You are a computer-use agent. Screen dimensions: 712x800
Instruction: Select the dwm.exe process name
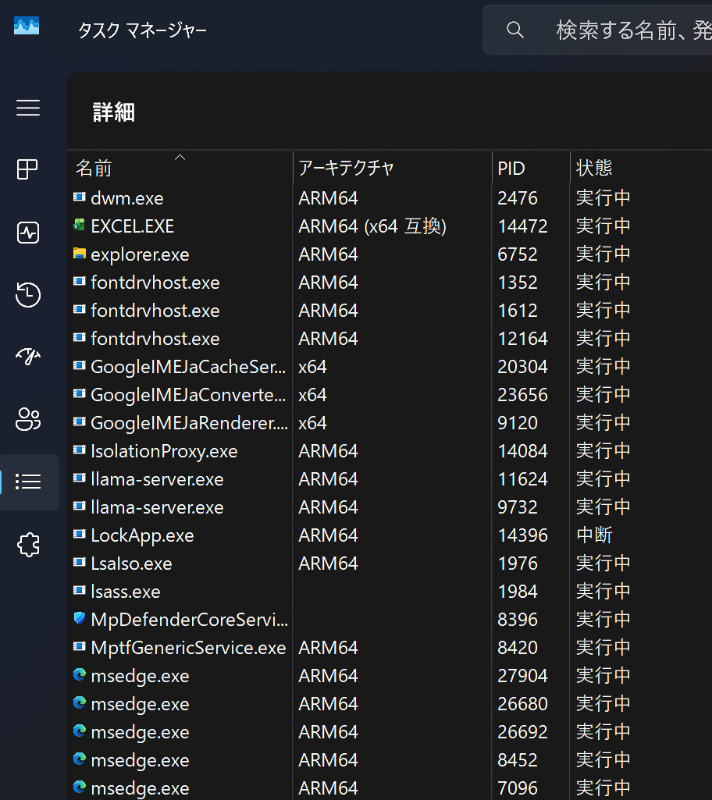click(x=127, y=198)
